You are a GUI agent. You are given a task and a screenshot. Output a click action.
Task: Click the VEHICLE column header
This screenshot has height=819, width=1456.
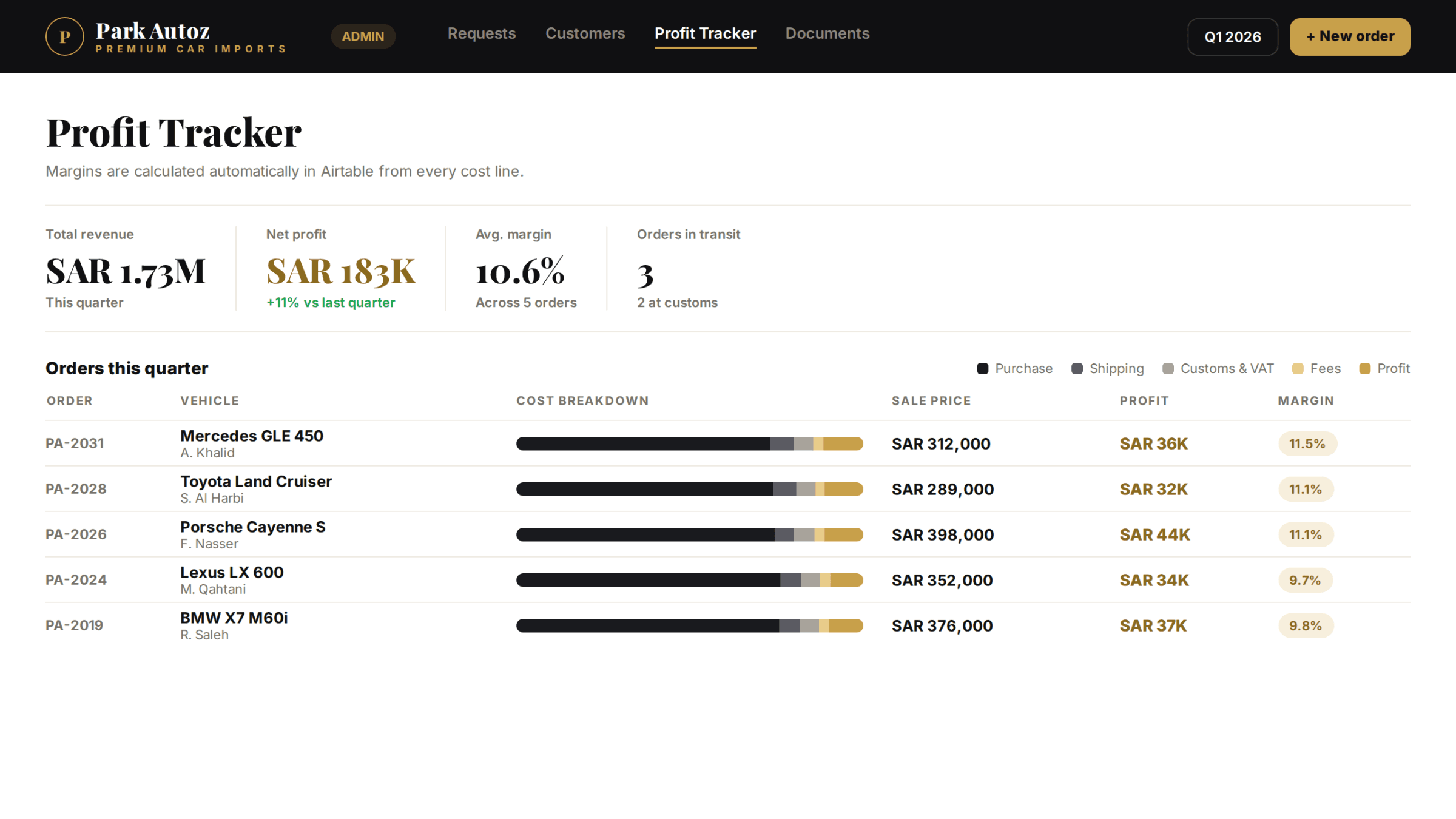210,401
